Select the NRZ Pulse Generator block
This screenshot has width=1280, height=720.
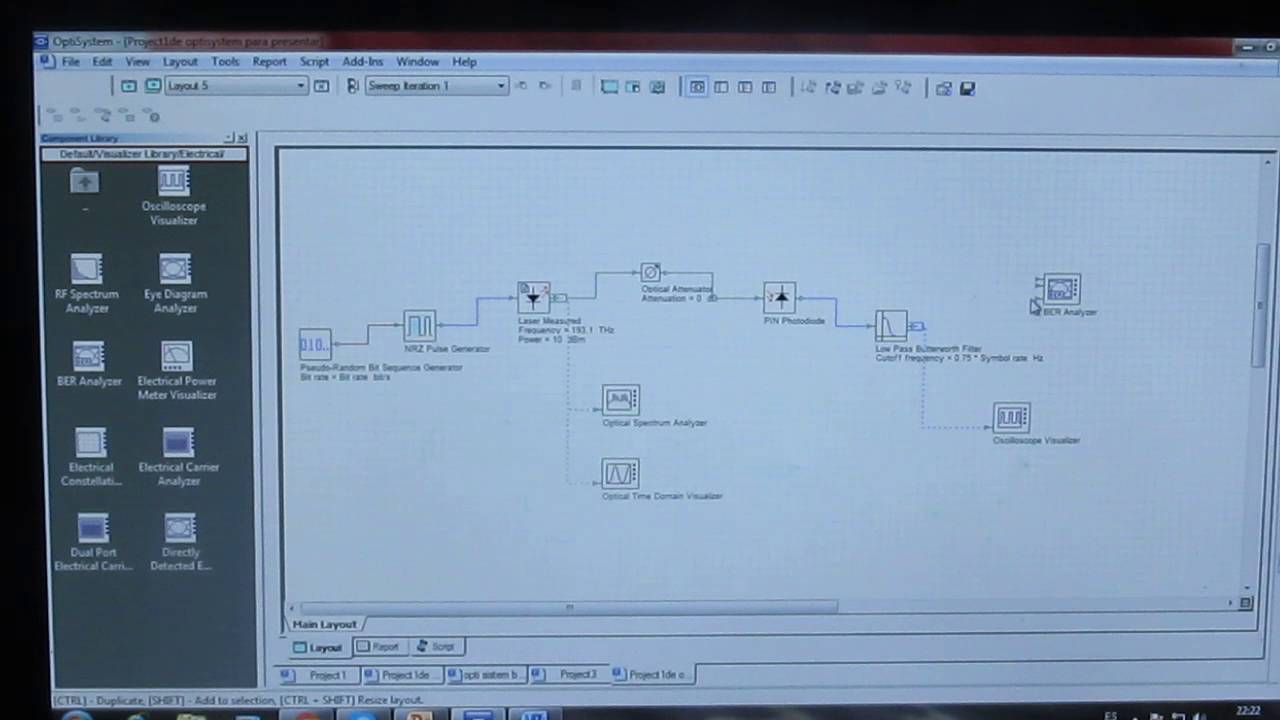(x=419, y=326)
